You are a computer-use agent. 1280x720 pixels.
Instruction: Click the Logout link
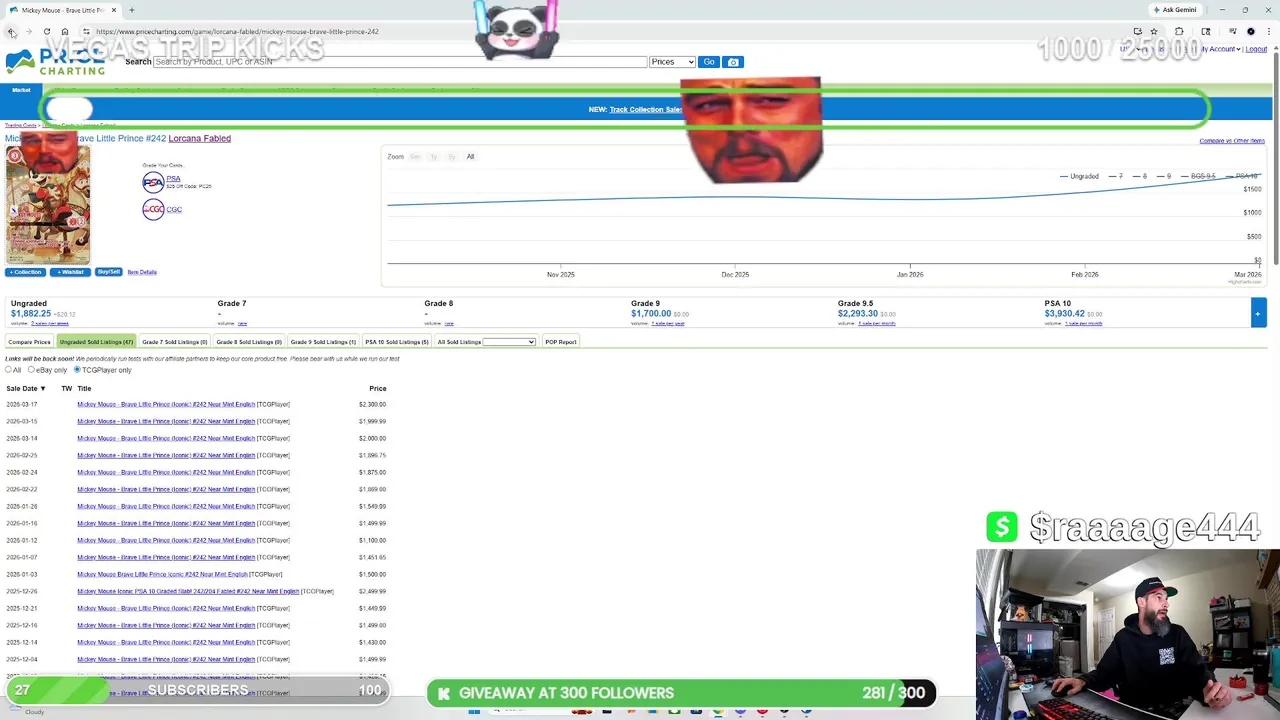pos(1256,49)
